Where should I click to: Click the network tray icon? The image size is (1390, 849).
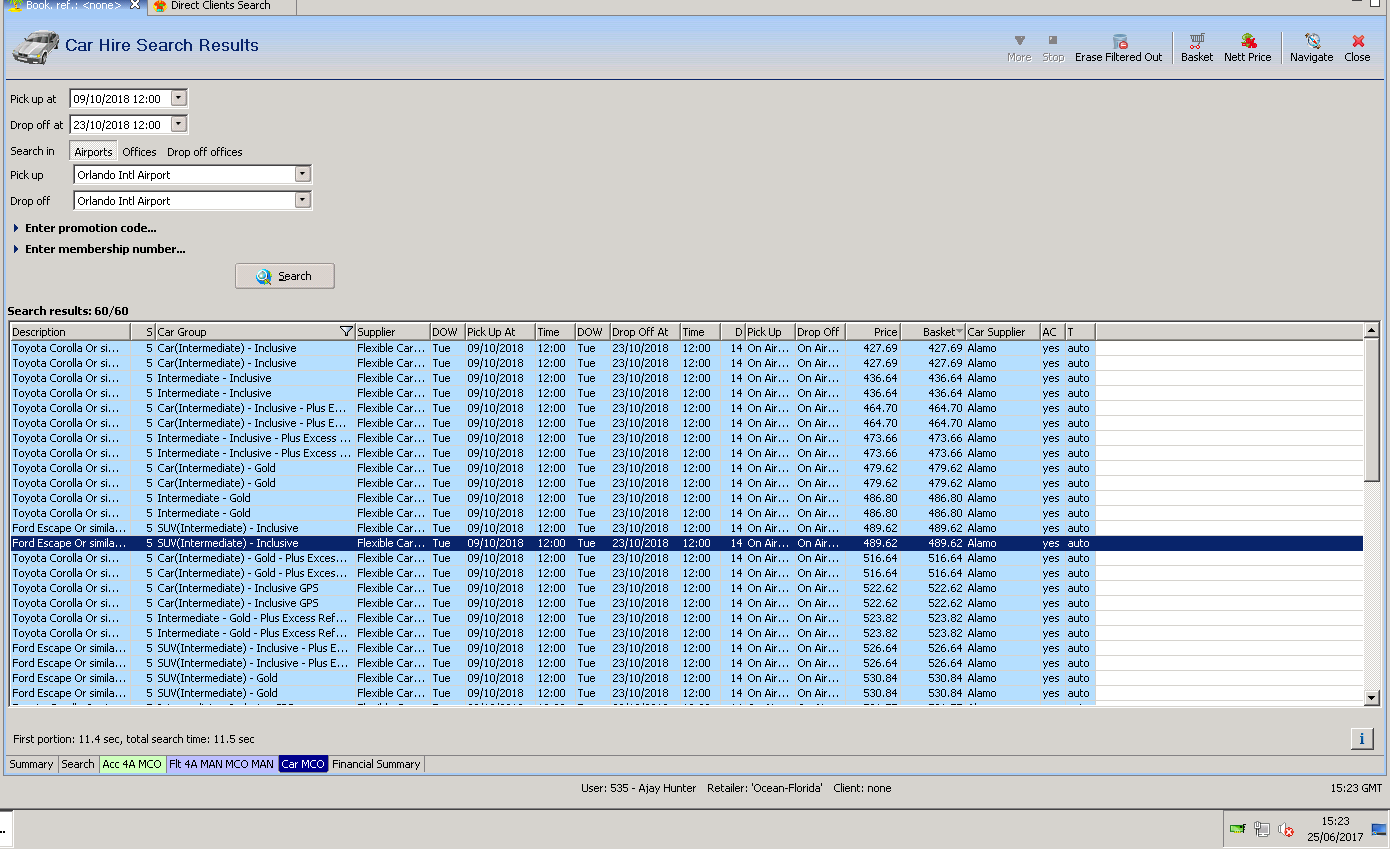[1261, 829]
